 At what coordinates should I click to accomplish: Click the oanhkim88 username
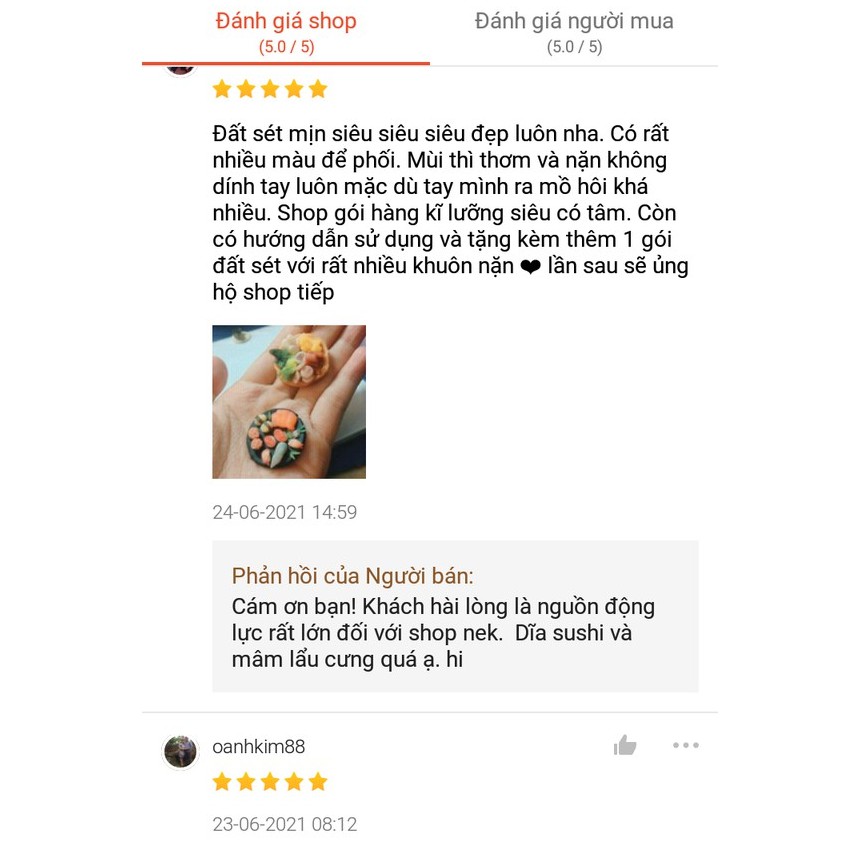click(258, 747)
